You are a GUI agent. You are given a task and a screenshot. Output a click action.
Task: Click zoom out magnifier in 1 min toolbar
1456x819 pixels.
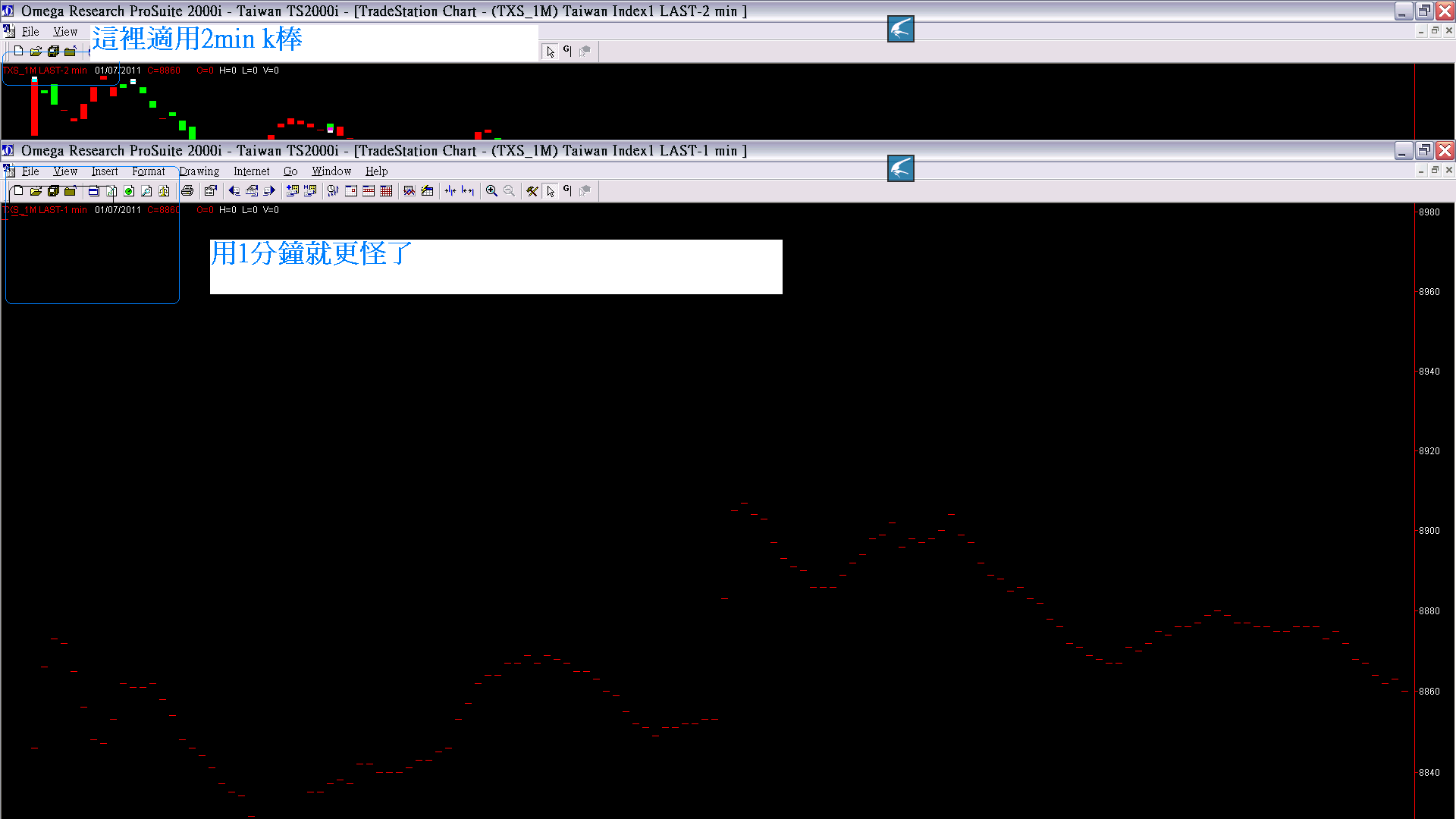(x=509, y=191)
